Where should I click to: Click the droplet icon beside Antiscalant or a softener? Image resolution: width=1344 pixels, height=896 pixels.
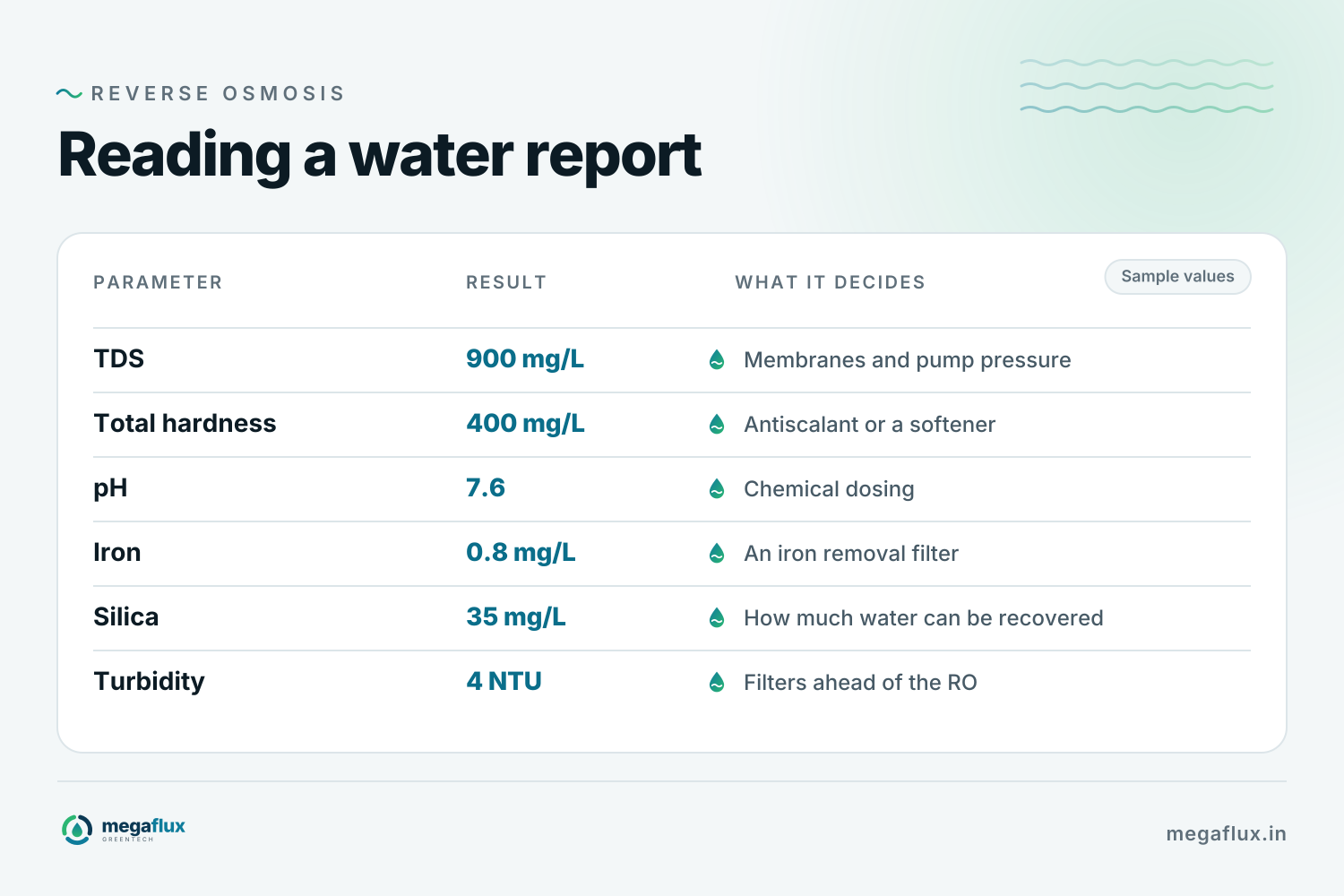(x=717, y=424)
